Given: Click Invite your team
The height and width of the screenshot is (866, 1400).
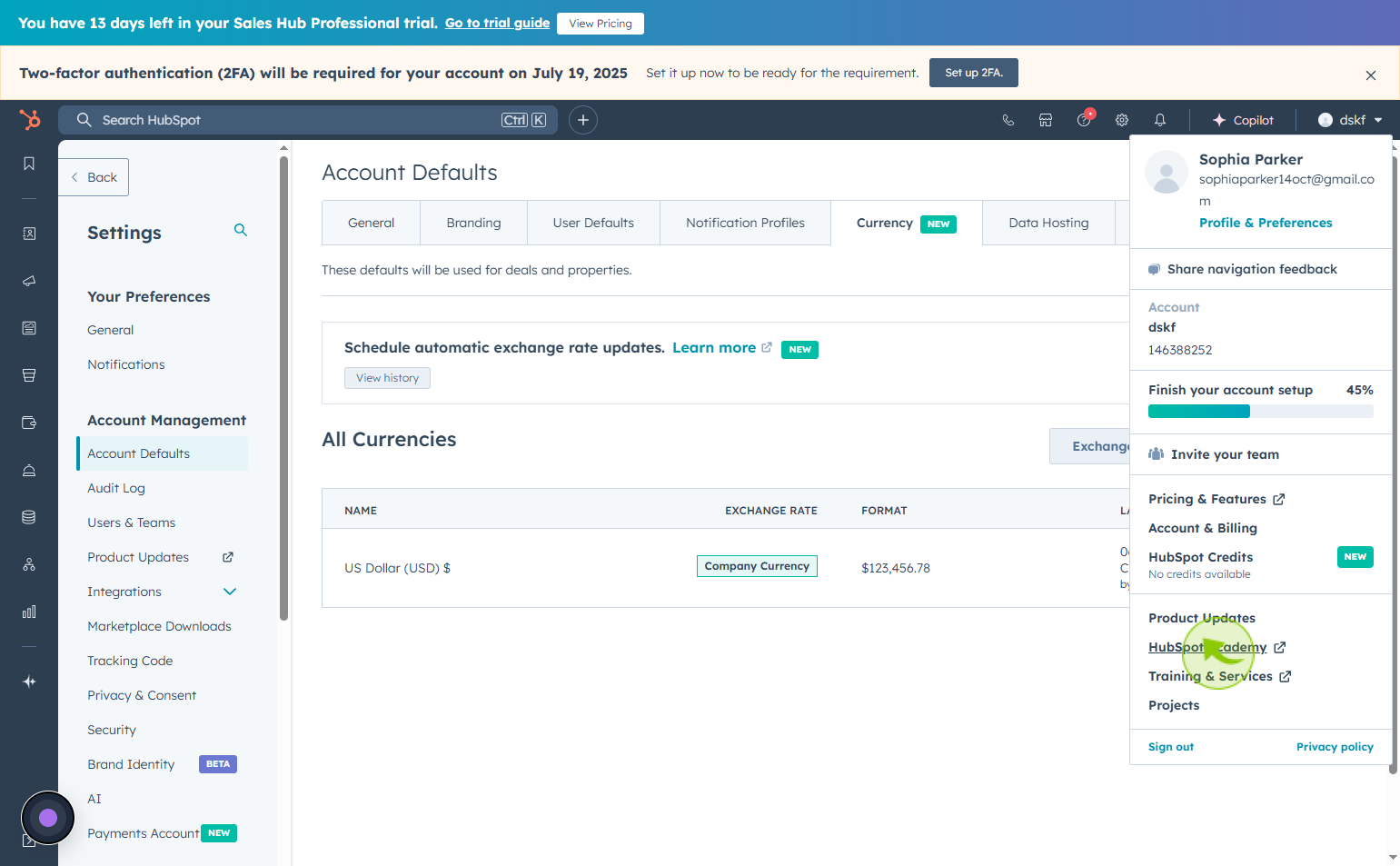Looking at the screenshot, I should pyautogui.click(x=1214, y=454).
